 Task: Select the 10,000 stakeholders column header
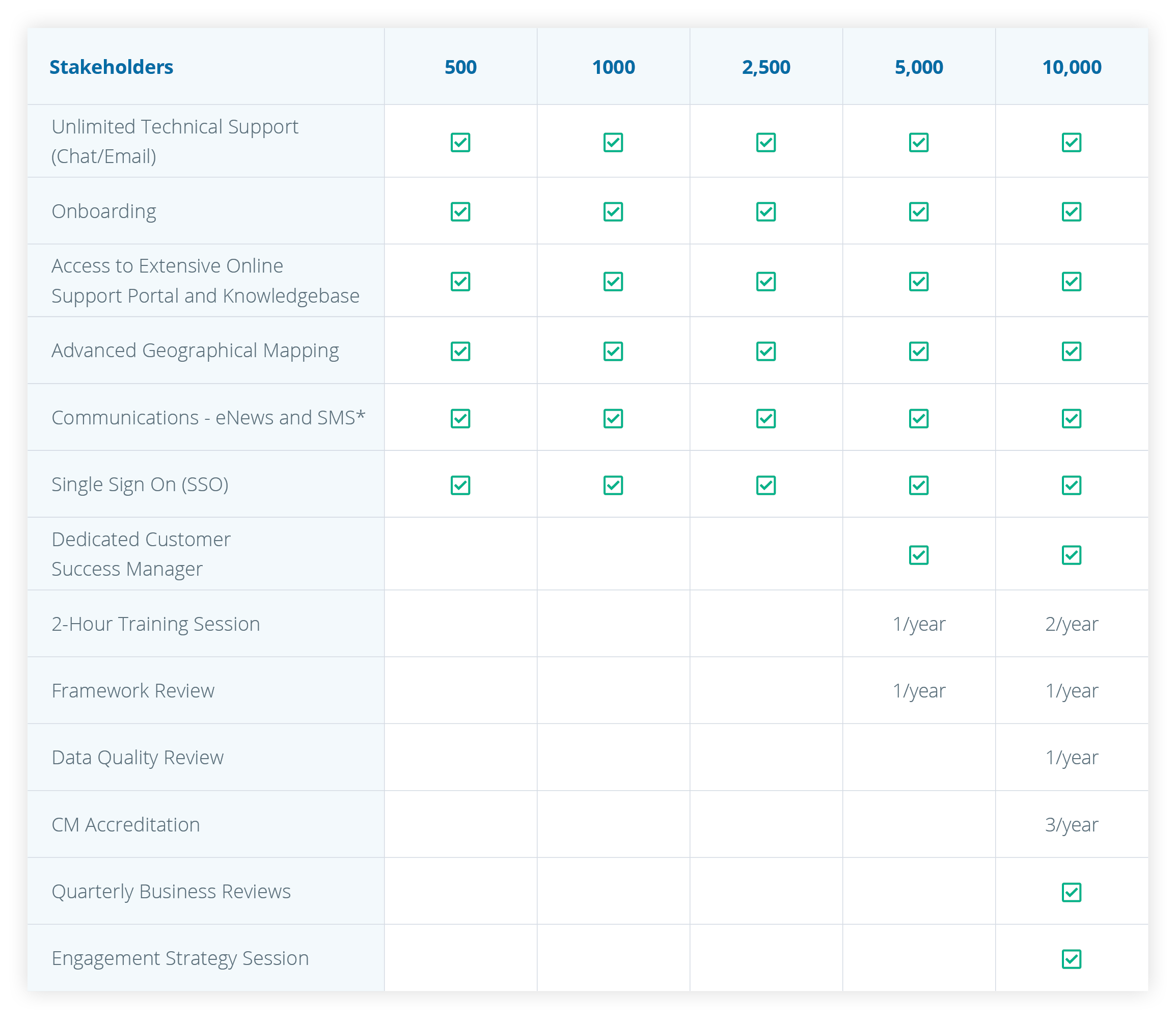tap(1071, 67)
